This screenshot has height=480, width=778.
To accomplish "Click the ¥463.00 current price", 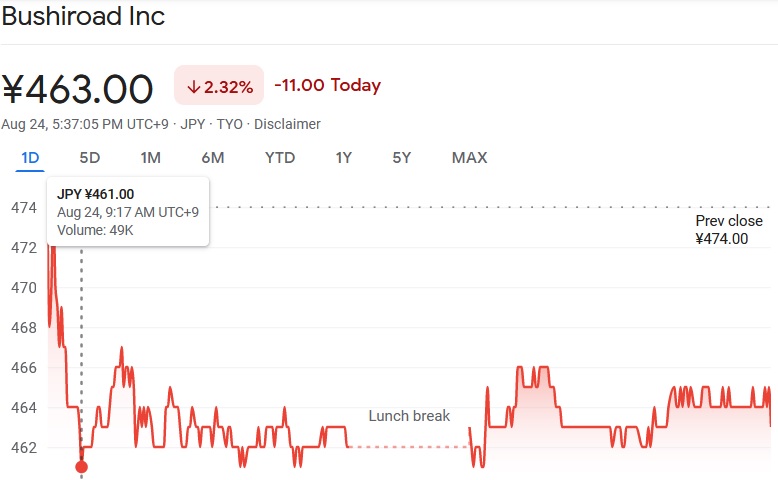I will click(x=77, y=89).
